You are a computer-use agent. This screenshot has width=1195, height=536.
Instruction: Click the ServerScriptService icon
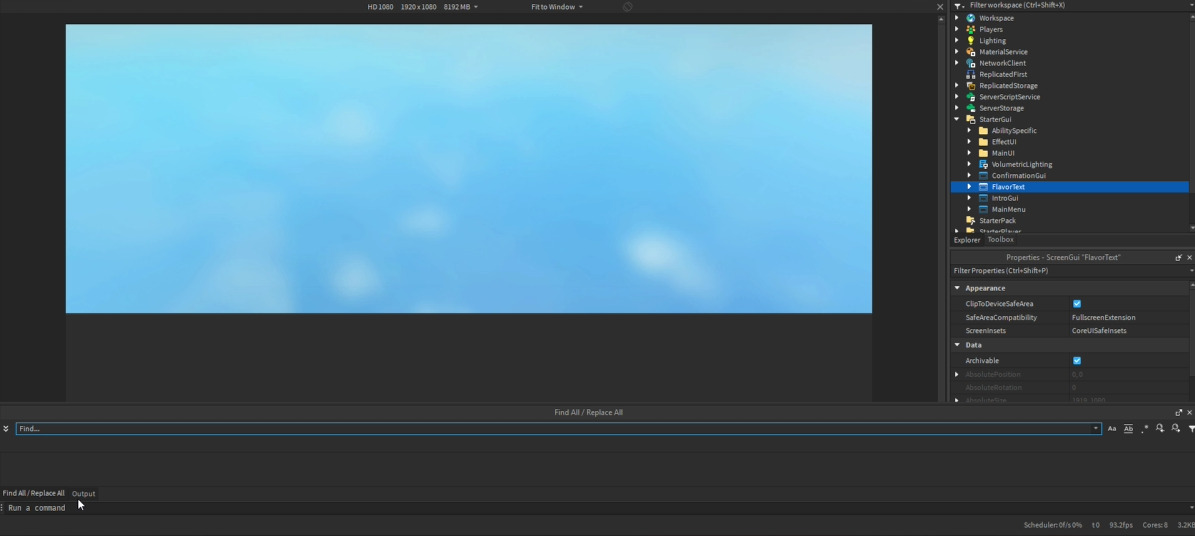click(970, 97)
